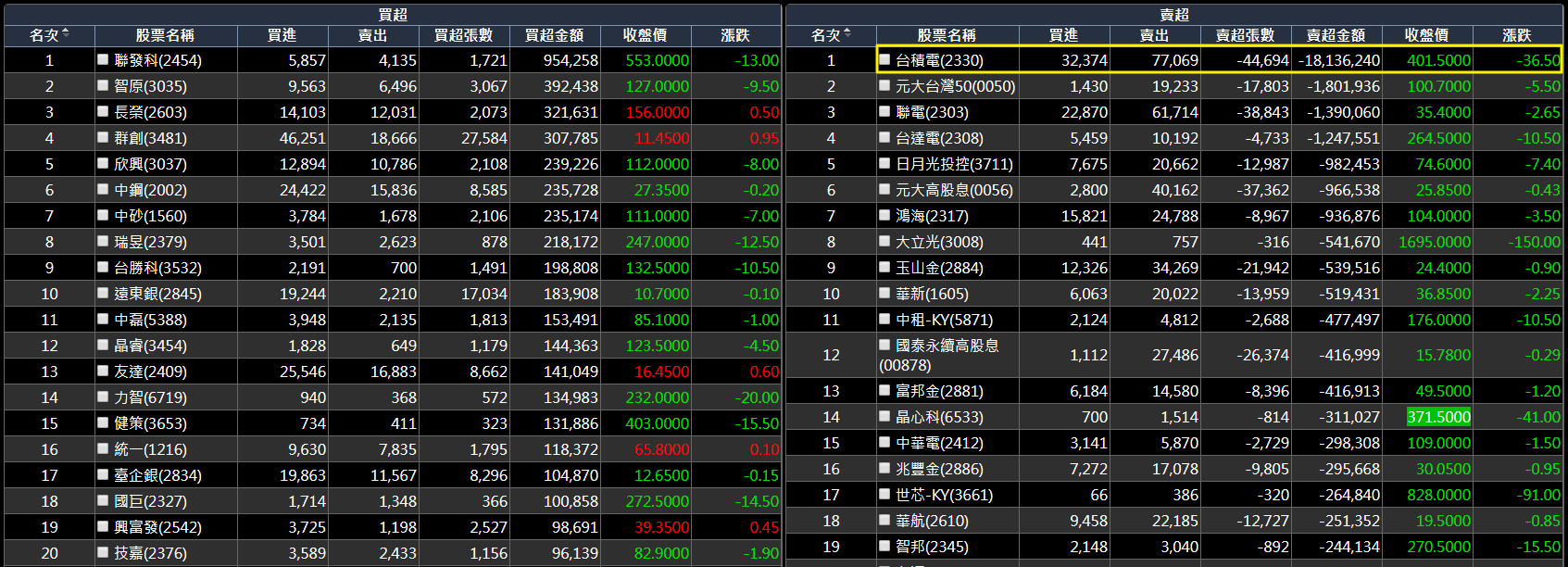Click the 買超張數 column header
Viewport: 1568px width, 567px height.
[x=463, y=35]
